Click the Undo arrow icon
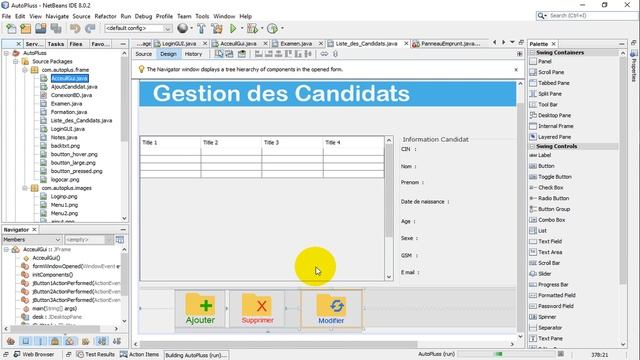This screenshot has width=640, height=360. tap(75, 28)
